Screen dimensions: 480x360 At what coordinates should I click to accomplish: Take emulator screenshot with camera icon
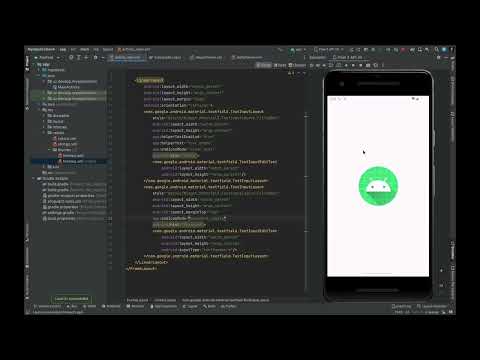368,65
